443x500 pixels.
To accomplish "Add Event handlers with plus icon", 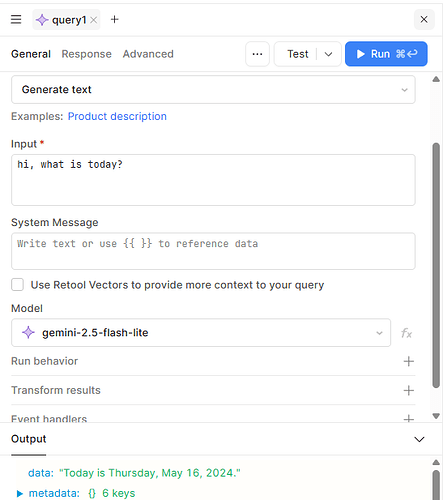I will [x=409, y=418].
